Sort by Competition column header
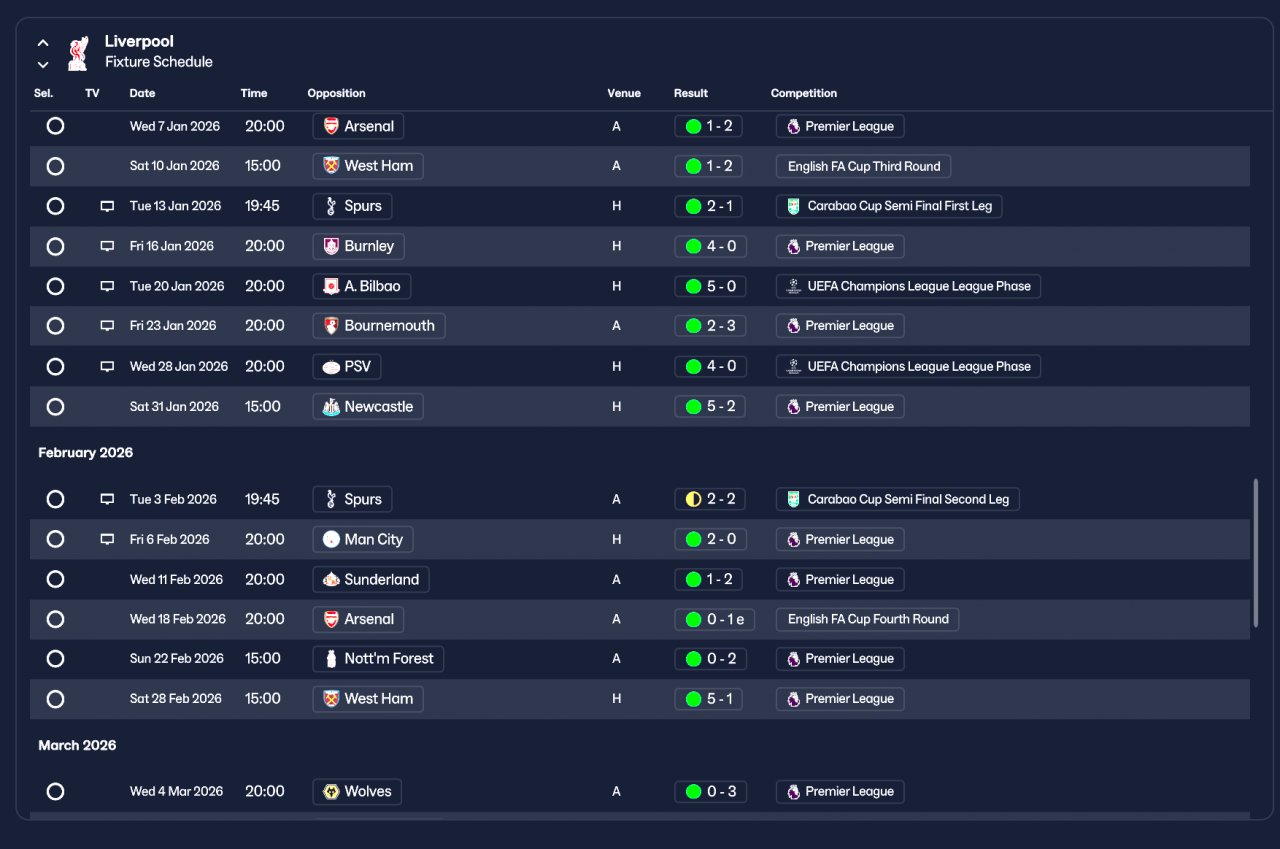1280x849 pixels. point(804,93)
